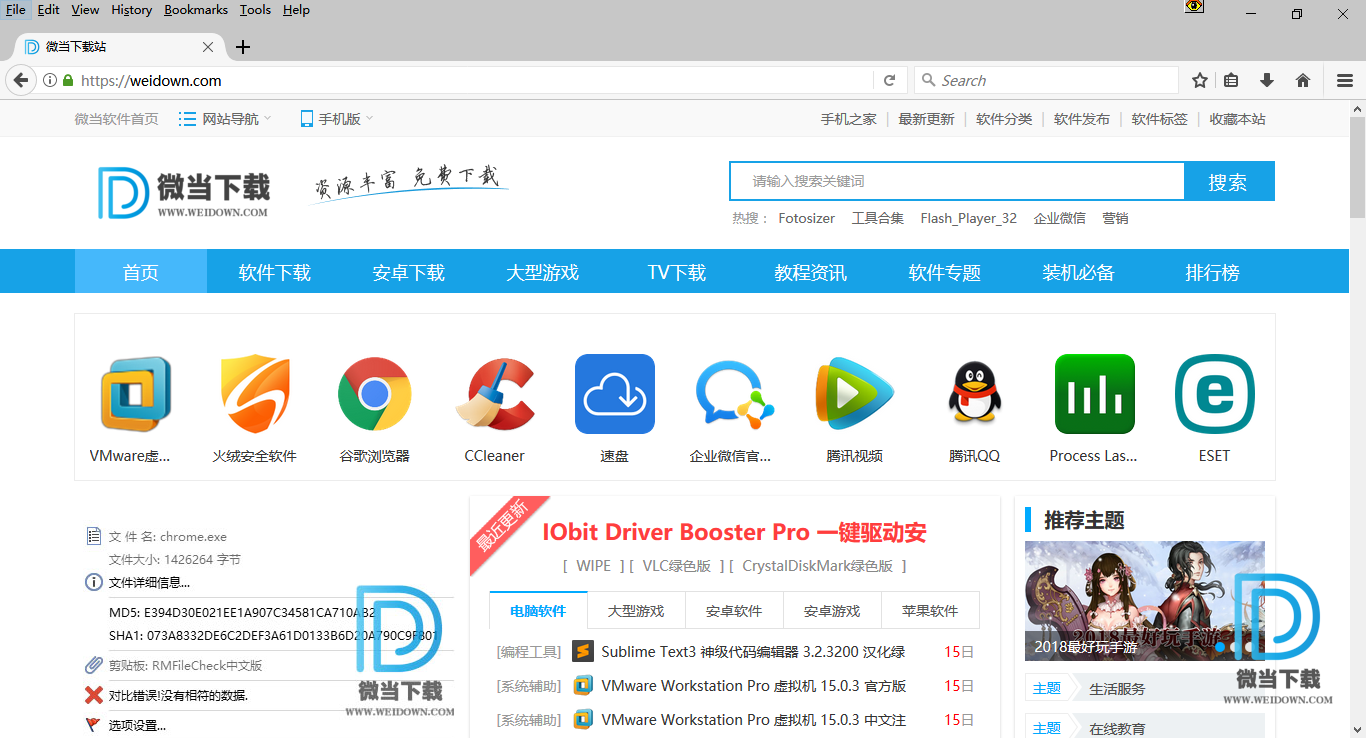The height and width of the screenshot is (738, 1366).
Task: Go to browser Home icon
Action: (x=1303, y=80)
